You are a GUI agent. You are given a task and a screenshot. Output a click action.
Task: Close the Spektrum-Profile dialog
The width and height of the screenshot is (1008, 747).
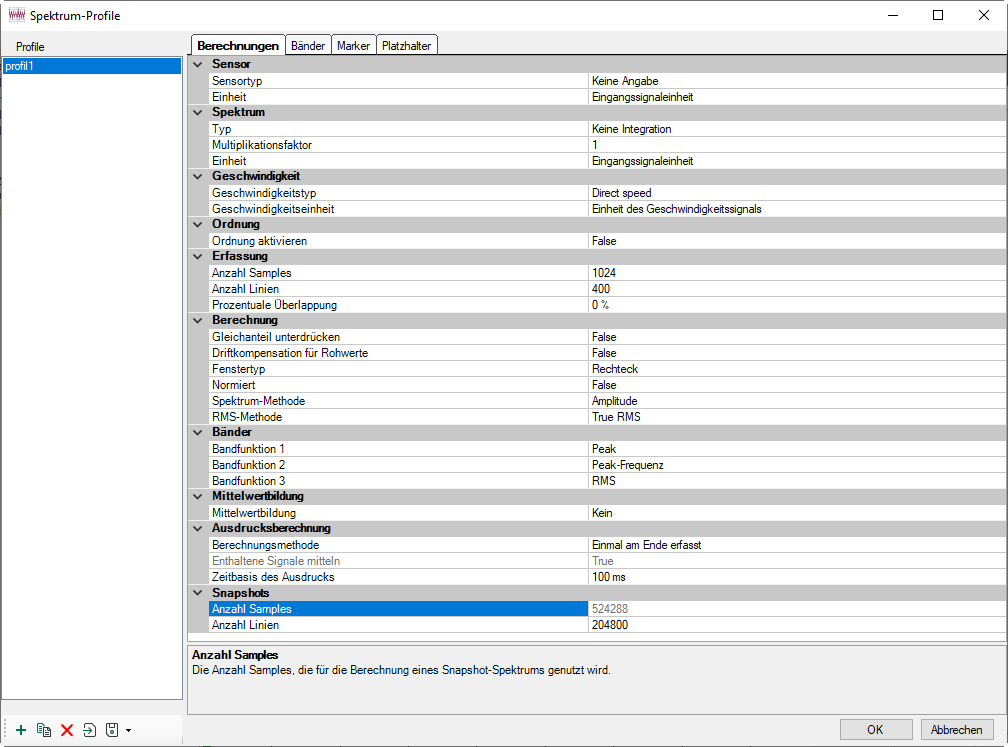click(984, 15)
